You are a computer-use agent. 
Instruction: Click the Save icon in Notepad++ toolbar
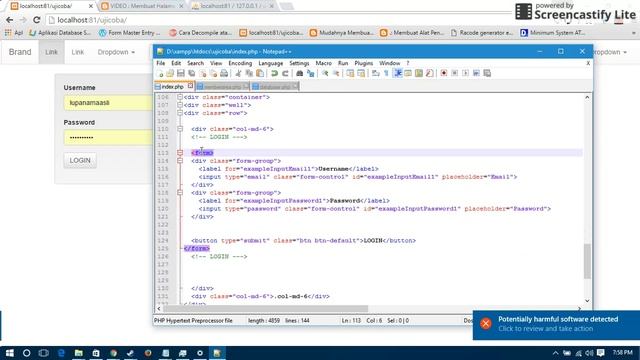pos(180,73)
